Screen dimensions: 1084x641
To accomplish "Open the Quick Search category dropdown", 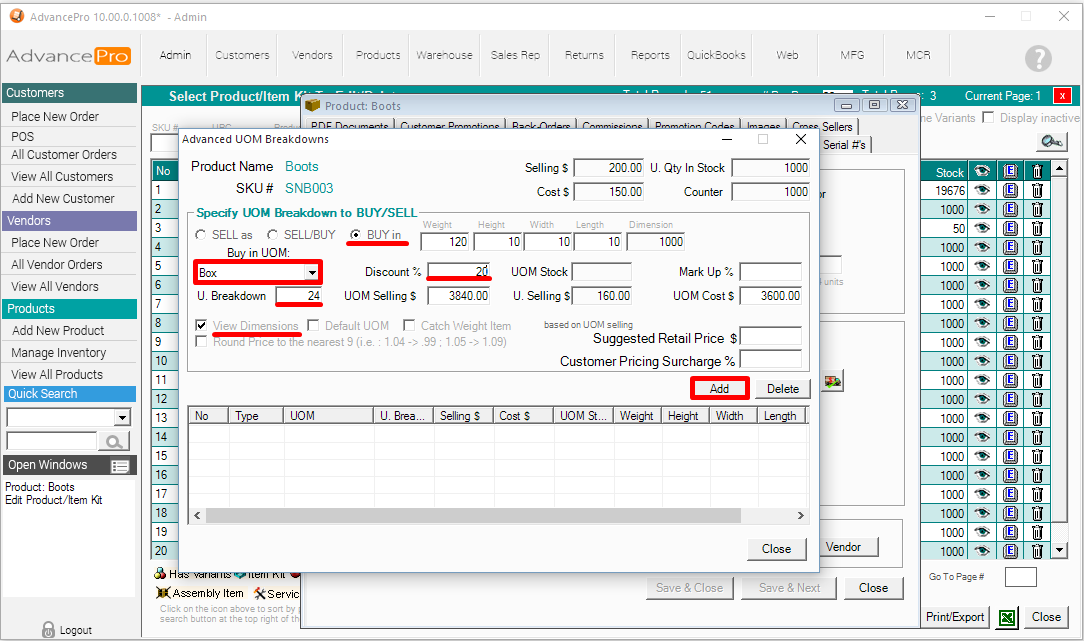I will point(123,417).
